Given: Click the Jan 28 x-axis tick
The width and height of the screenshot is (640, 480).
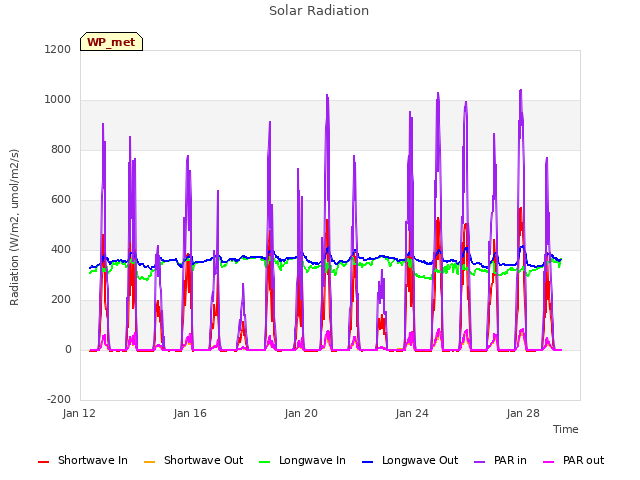Looking at the screenshot, I should click(x=523, y=413).
